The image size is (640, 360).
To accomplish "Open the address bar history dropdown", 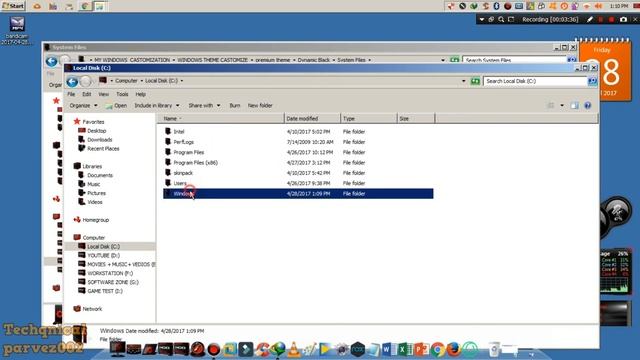I will pos(463,81).
